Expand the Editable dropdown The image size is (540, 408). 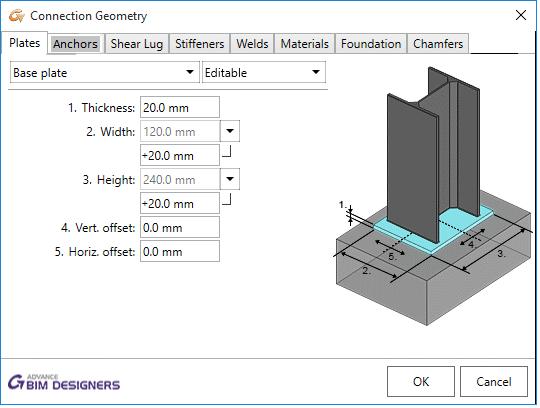coord(264,72)
